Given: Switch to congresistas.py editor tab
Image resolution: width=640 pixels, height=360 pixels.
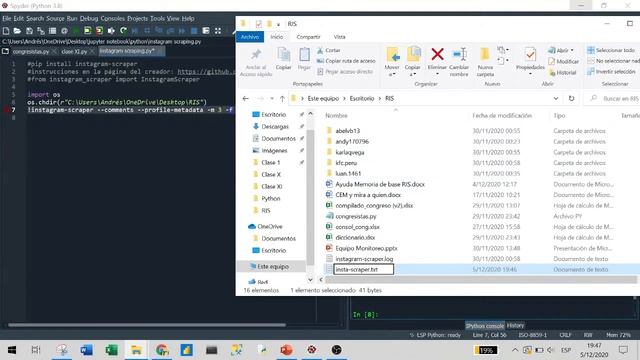Looking at the screenshot, I should 31,51.
